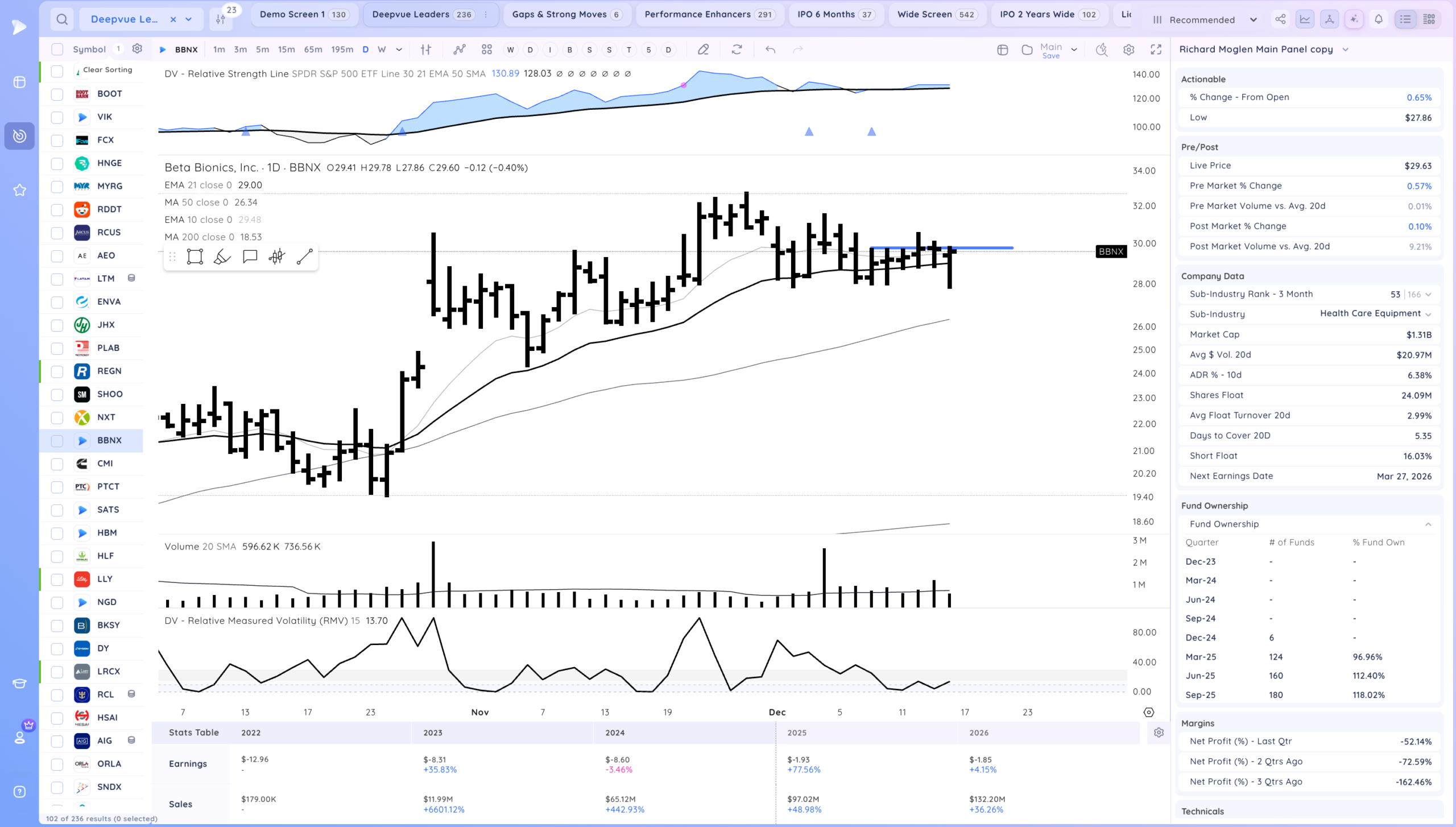Toggle fullscreen chart icon
Image resolution: width=1456 pixels, height=827 pixels.
[x=1156, y=50]
